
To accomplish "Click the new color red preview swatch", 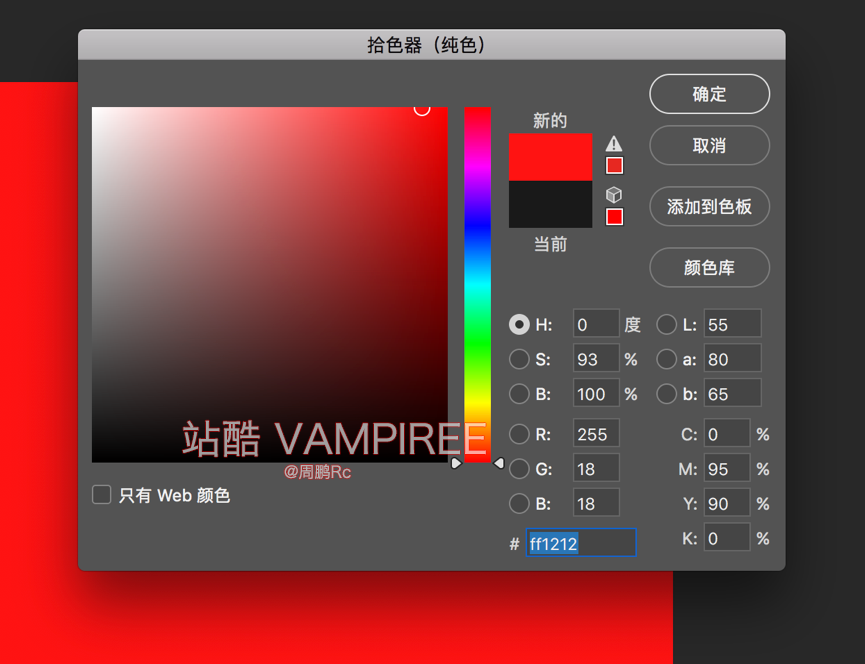I will (x=550, y=157).
